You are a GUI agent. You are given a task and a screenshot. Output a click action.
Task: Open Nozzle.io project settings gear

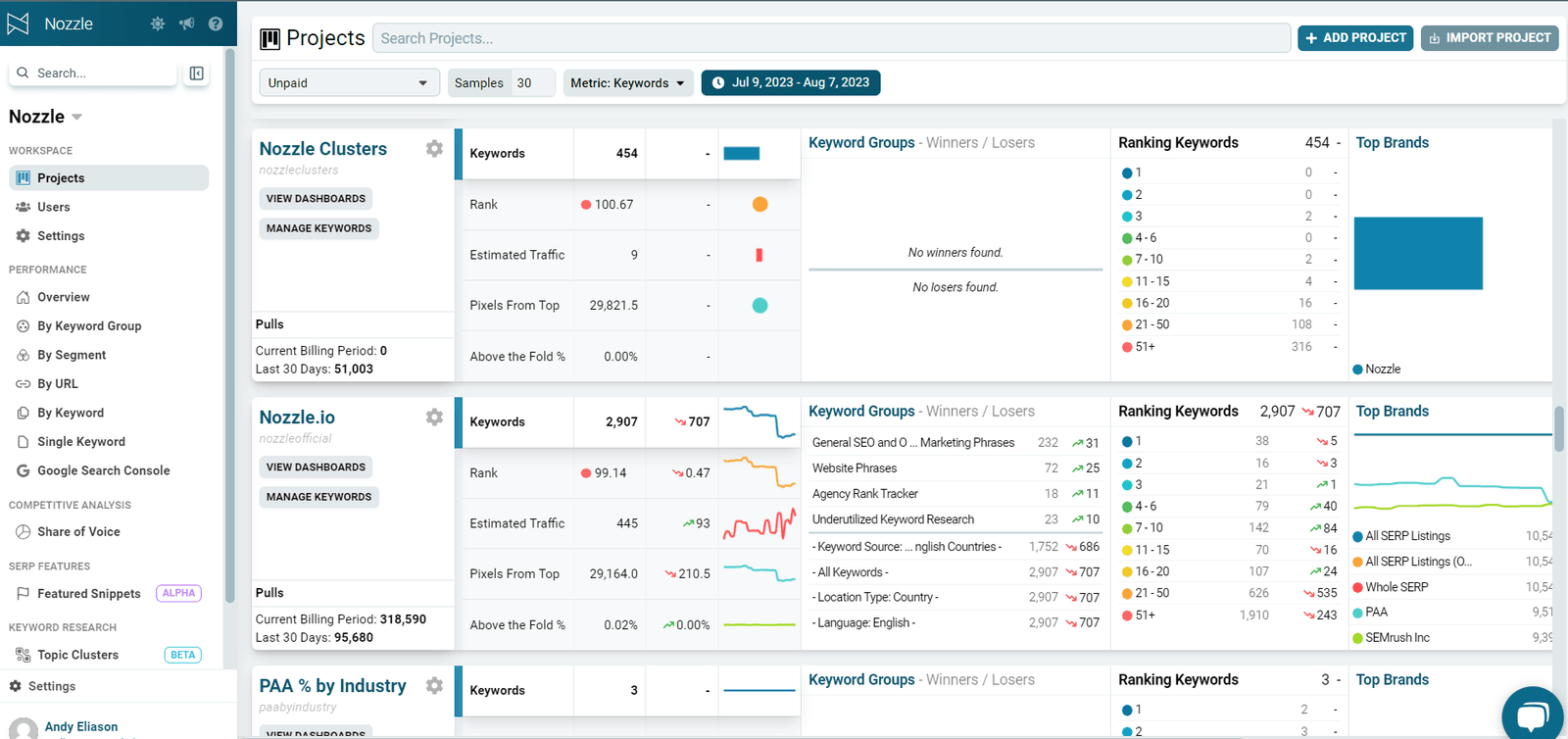point(434,418)
